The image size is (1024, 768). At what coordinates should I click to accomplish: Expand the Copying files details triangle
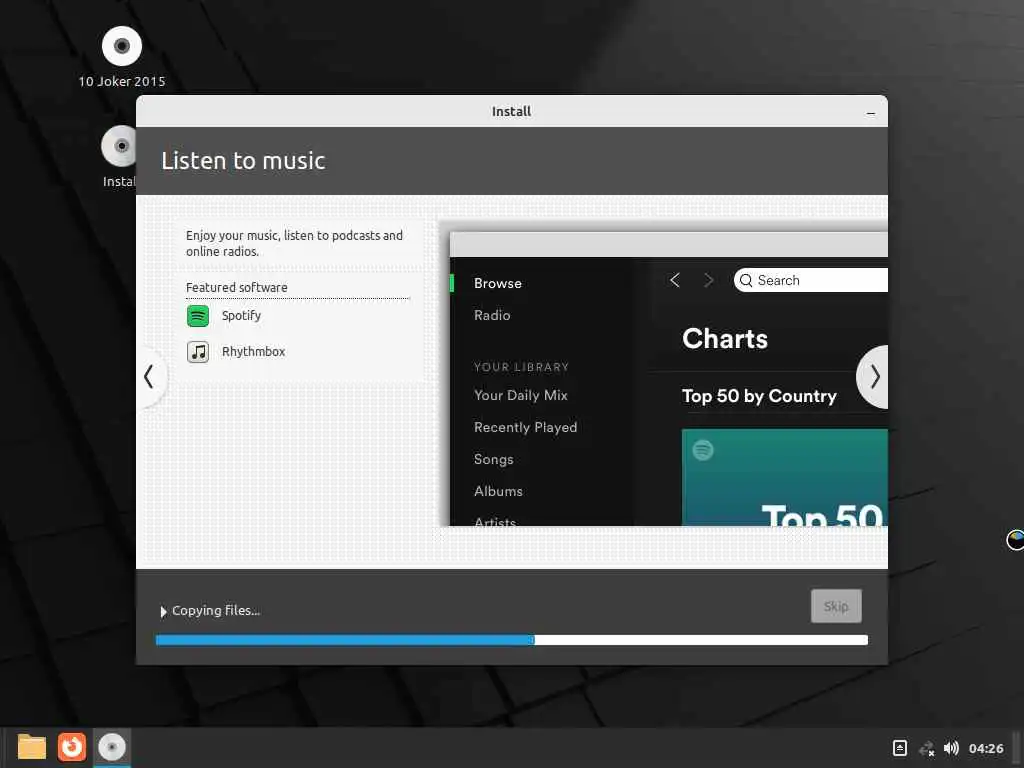pos(163,612)
